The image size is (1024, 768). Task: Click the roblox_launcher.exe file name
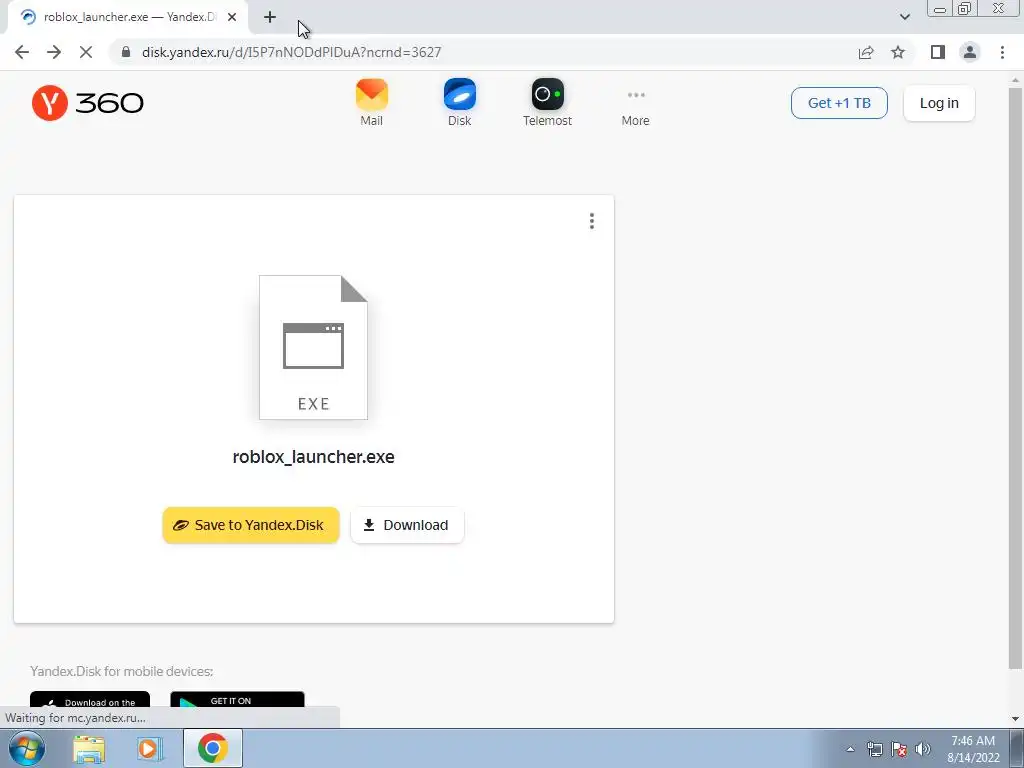(313, 456)
